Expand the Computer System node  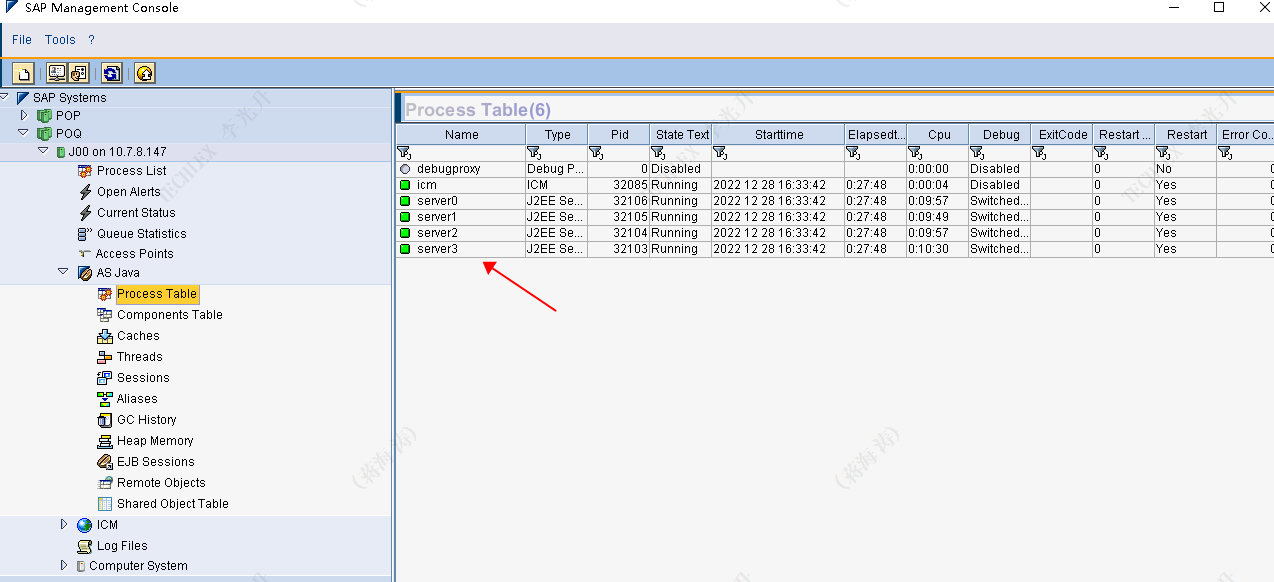pyautogui.click(x=64, y=566)
